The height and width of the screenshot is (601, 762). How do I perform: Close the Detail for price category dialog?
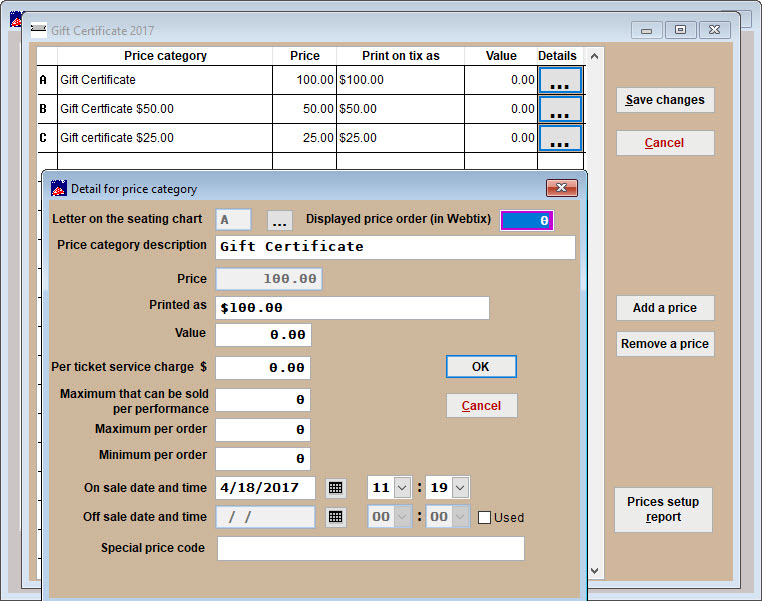(562, 188)
